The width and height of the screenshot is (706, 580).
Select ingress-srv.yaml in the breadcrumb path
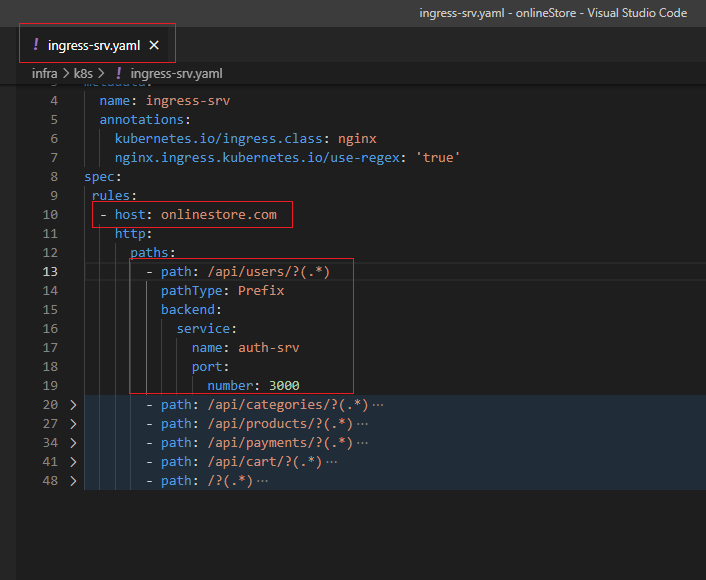tap(175, 74)
